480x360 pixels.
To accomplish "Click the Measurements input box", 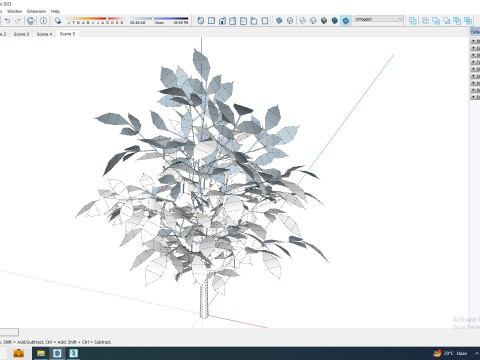I will [x=9, y=332].
